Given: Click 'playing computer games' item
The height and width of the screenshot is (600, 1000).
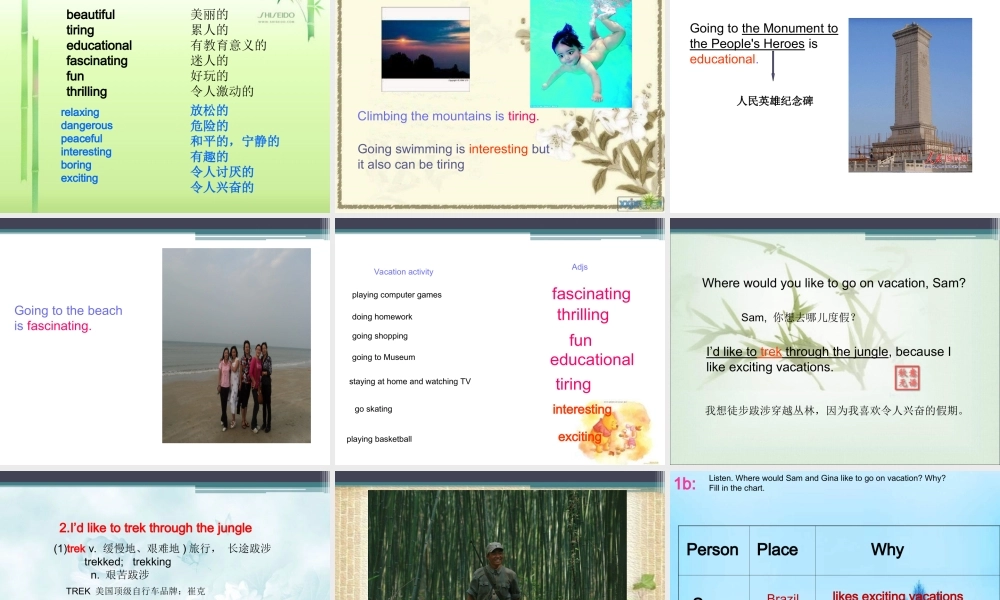Looking at the screenshot, I should tap(397, 295).
